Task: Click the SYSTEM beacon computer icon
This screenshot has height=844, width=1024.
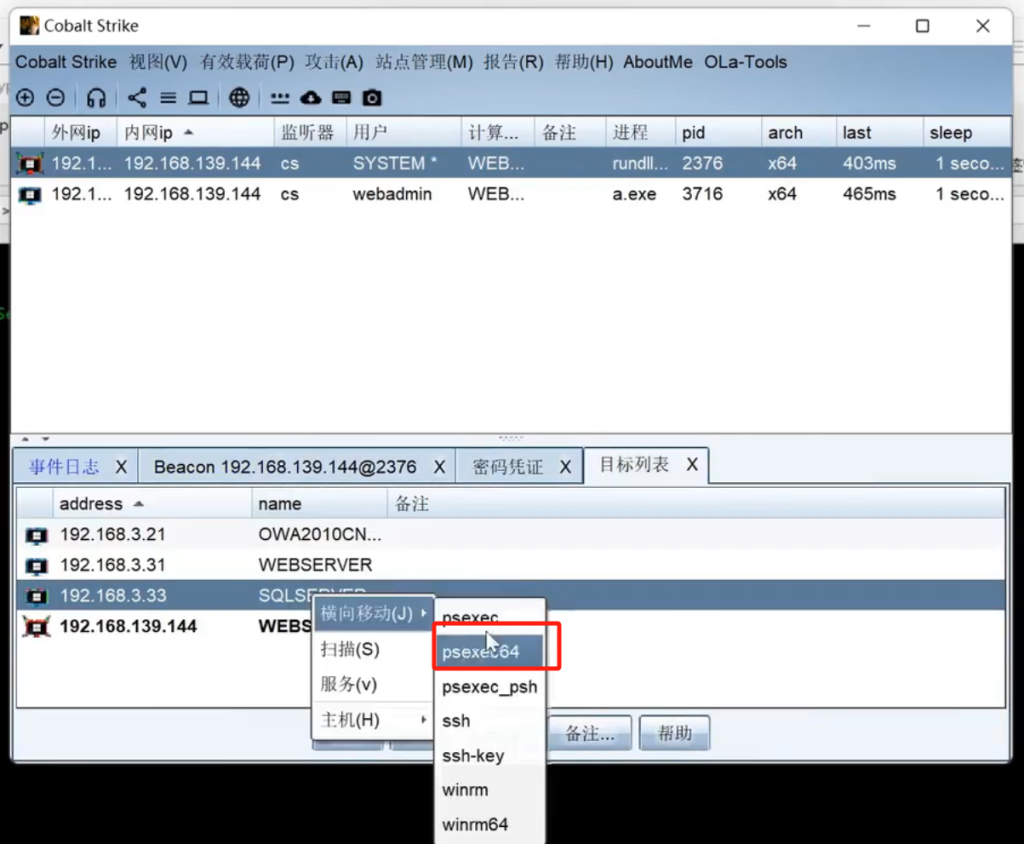Action: pyautogui.click(x=29, y=163)
